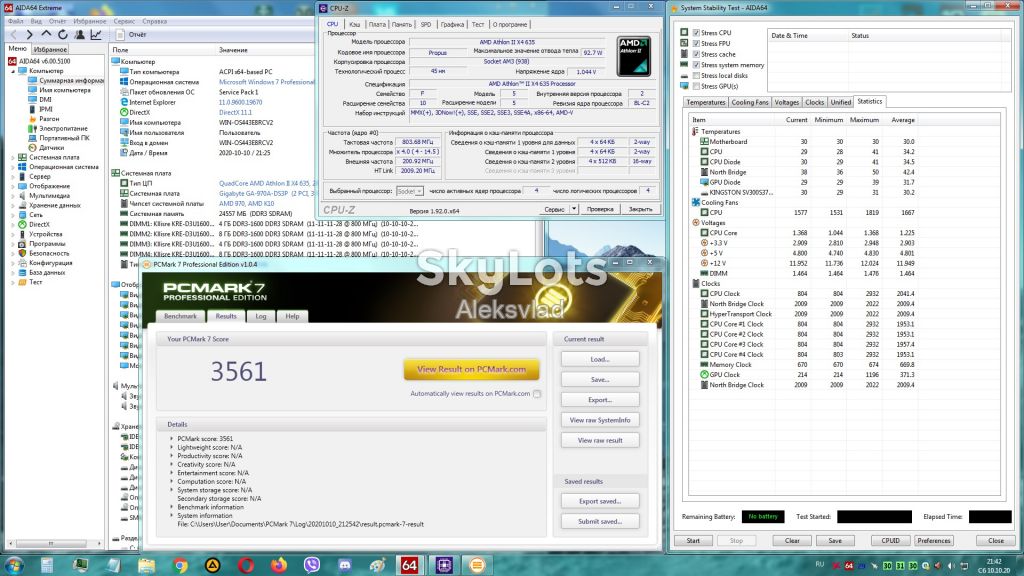1024x576 pixels.
Task: Open the Сервис dropdown arrow in CPU-Z
Action: tap(574, 209)
